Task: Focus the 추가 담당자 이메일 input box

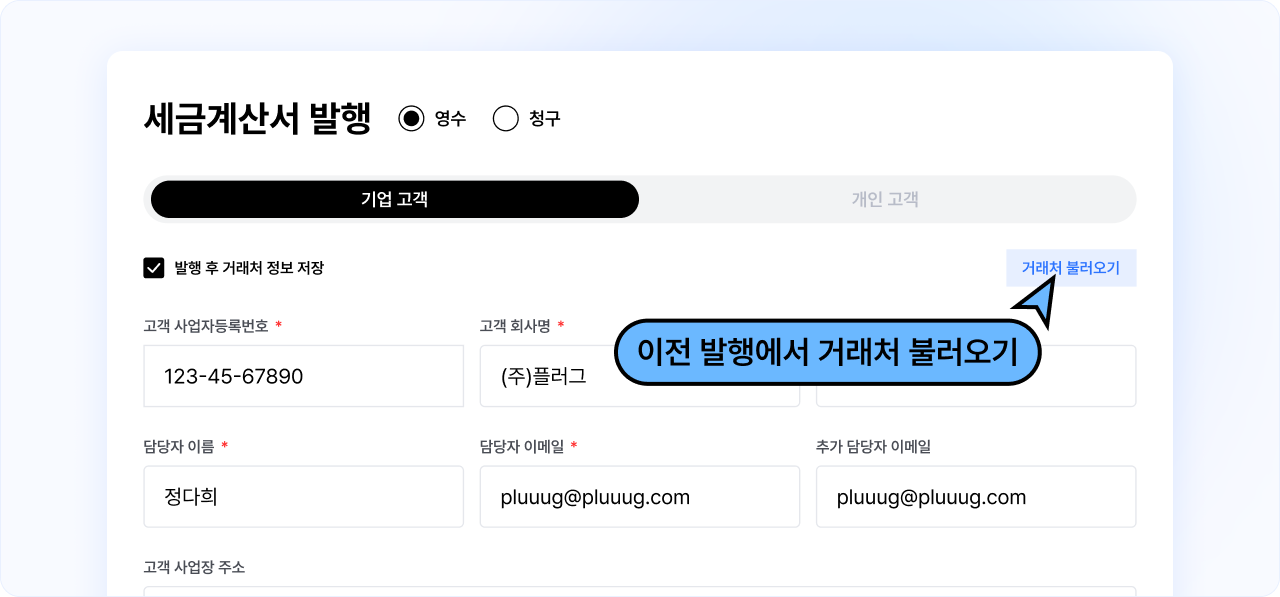Action: [975, 496]
